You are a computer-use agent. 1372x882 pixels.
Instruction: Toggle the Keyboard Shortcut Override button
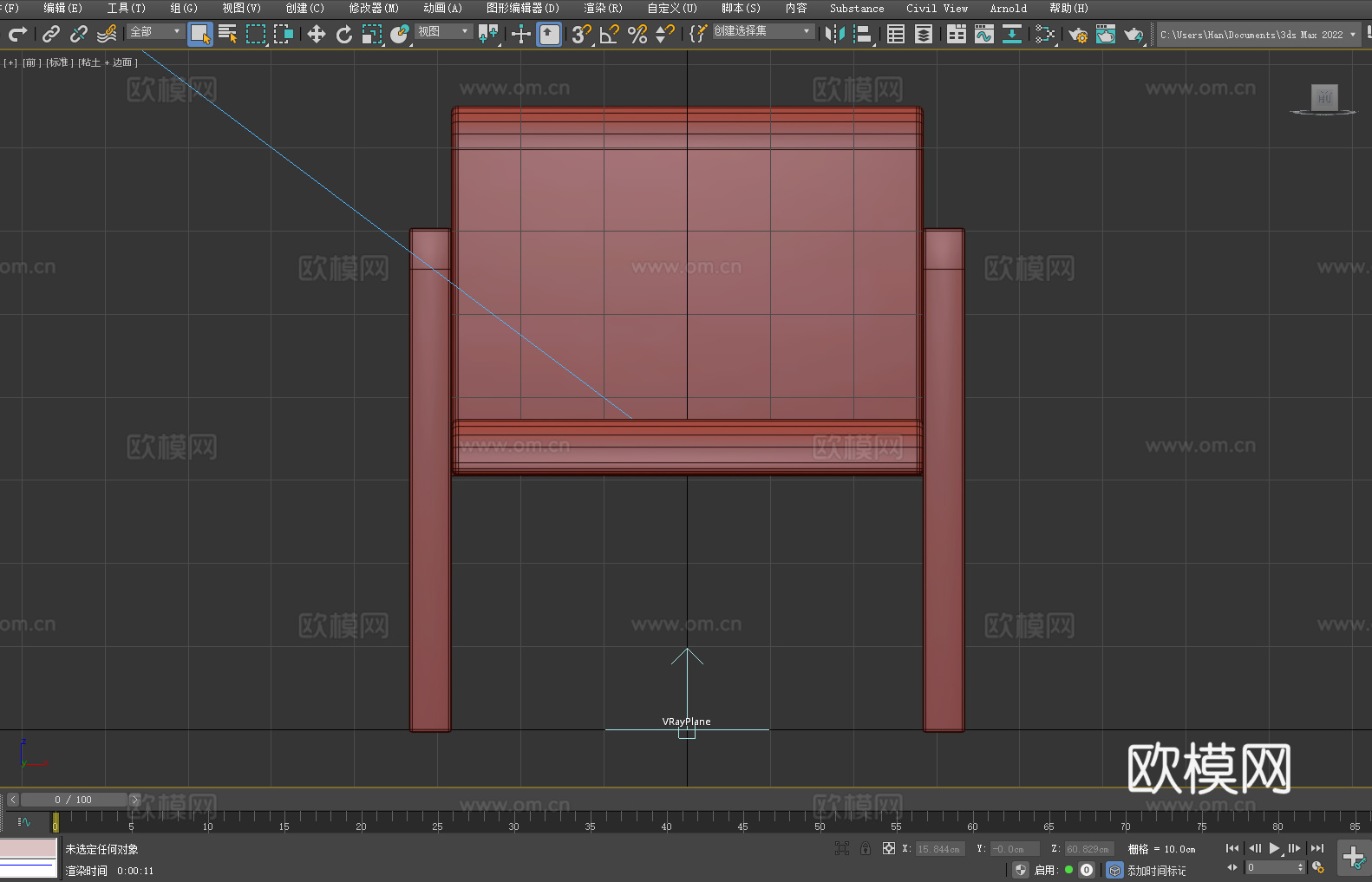click(549, 34)
